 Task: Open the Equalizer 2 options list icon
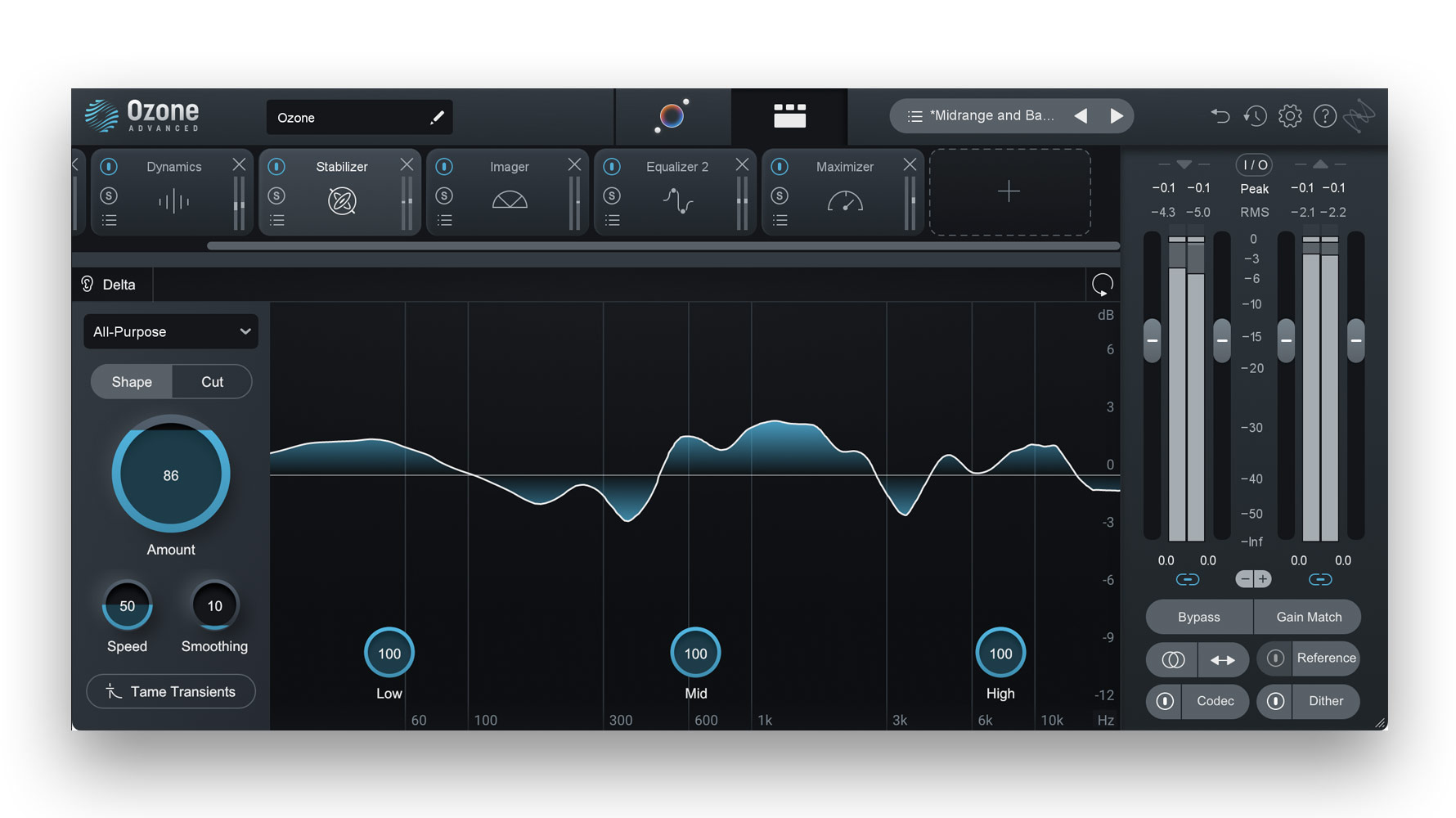(x=612, y=219)
